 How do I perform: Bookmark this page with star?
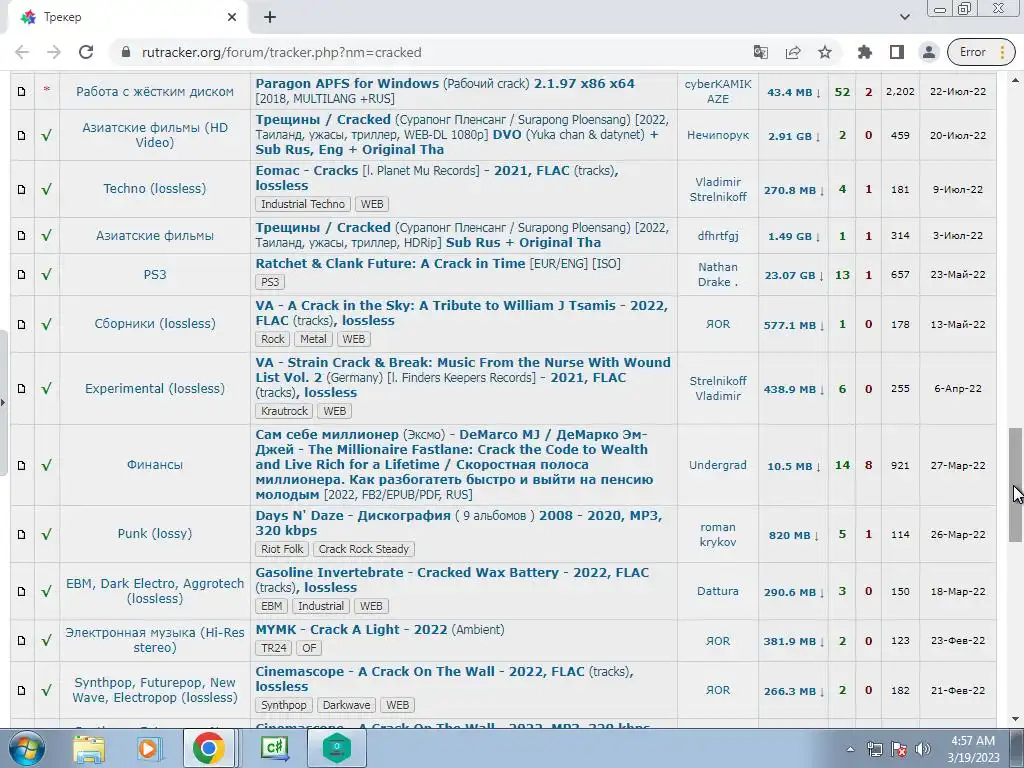tap(825, 52)
